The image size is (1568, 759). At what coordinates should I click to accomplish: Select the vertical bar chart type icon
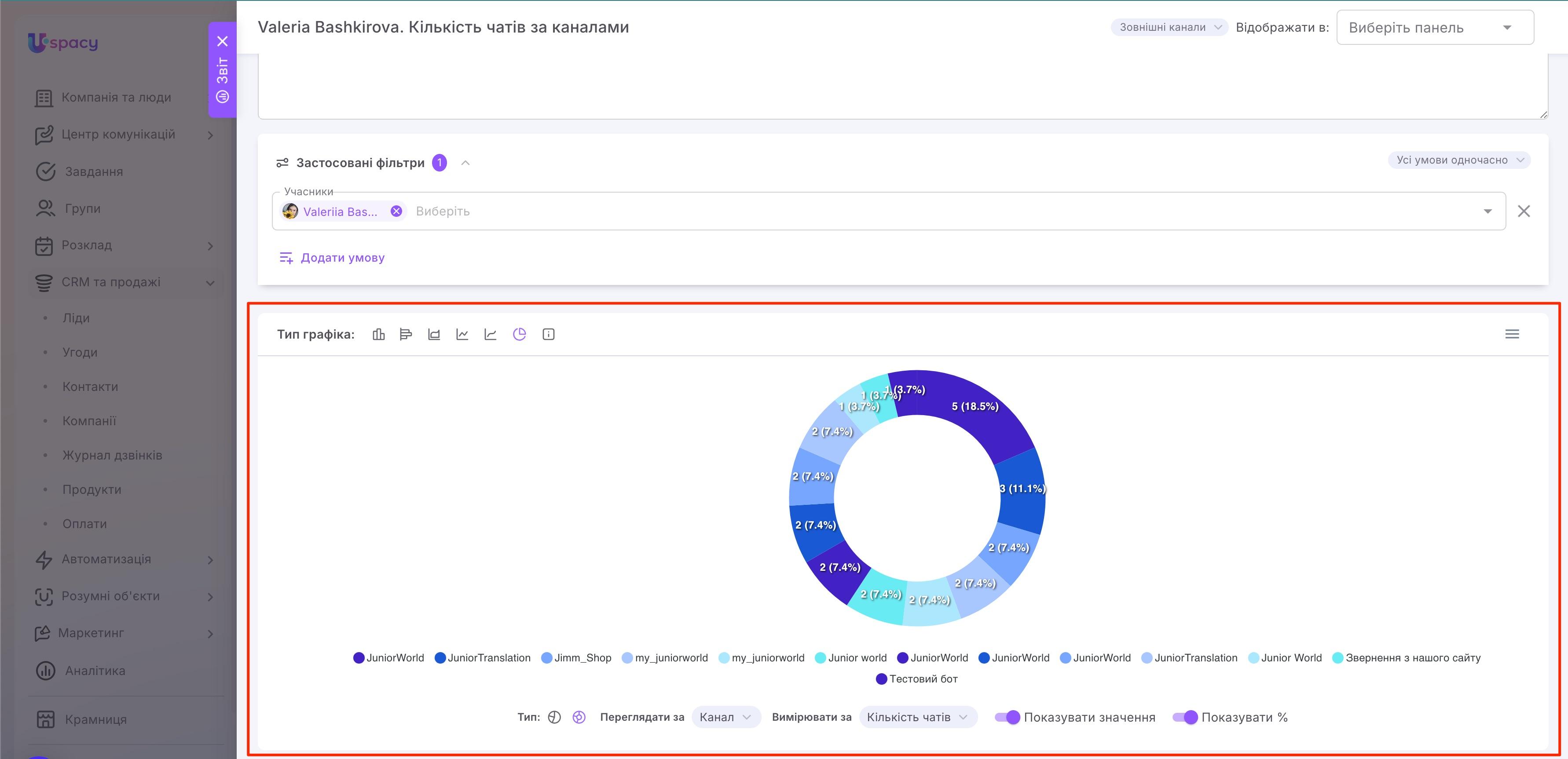[x=379, y=334]
